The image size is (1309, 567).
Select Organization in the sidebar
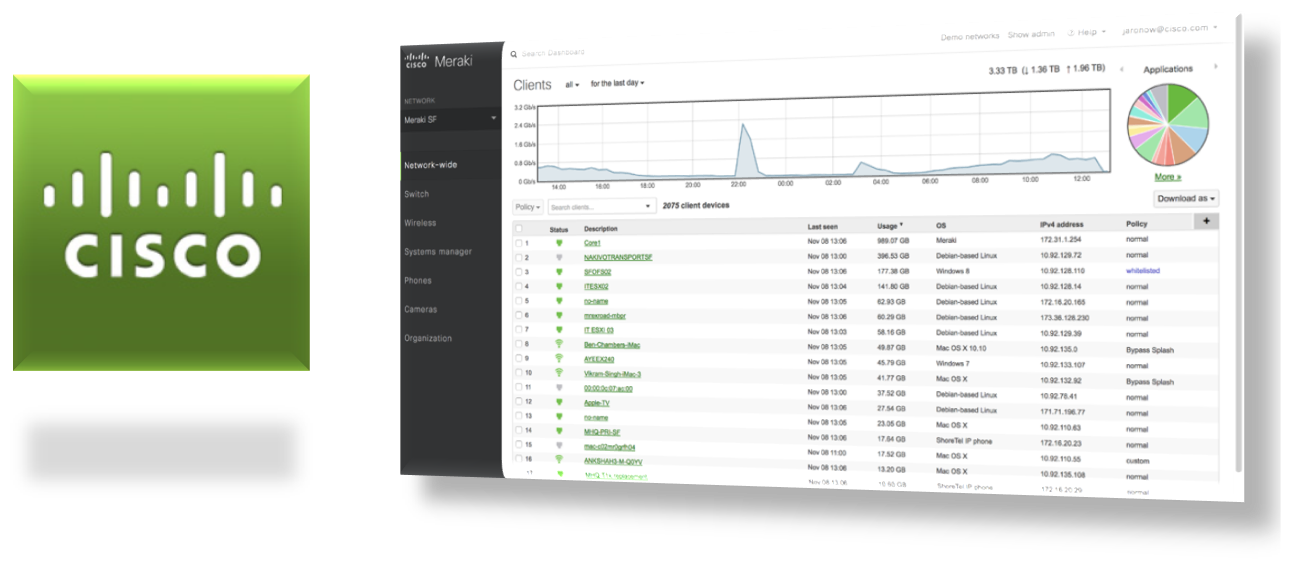(x=428, y=338)
